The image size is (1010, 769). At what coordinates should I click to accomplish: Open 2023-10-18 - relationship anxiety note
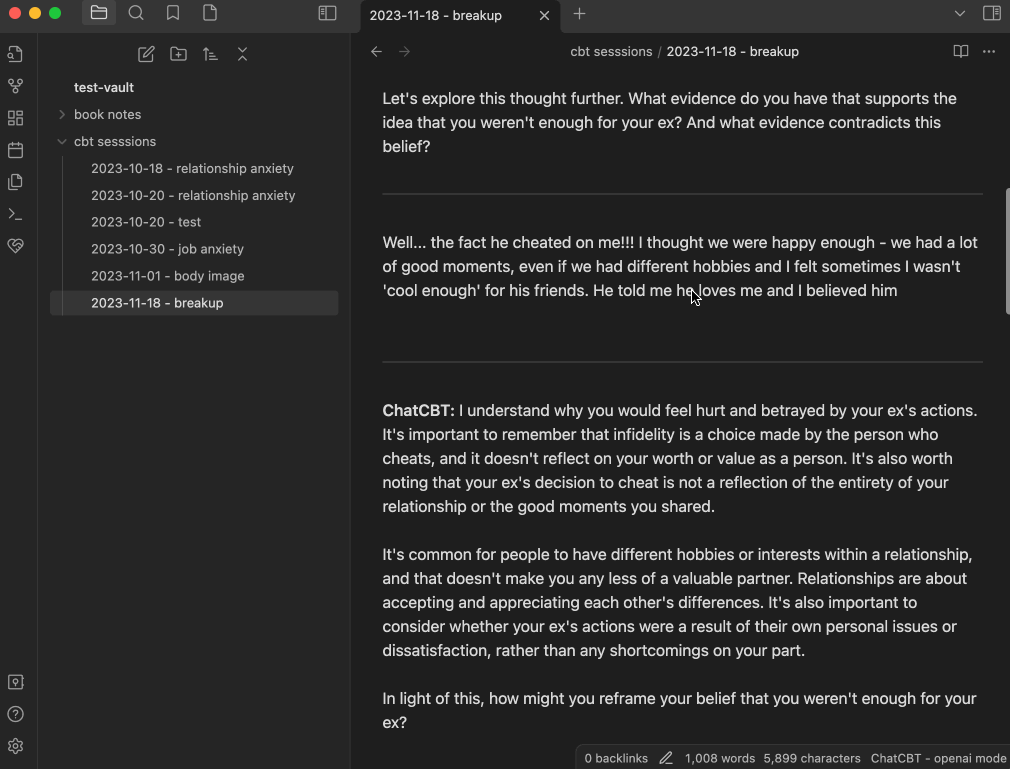[194, 169]
